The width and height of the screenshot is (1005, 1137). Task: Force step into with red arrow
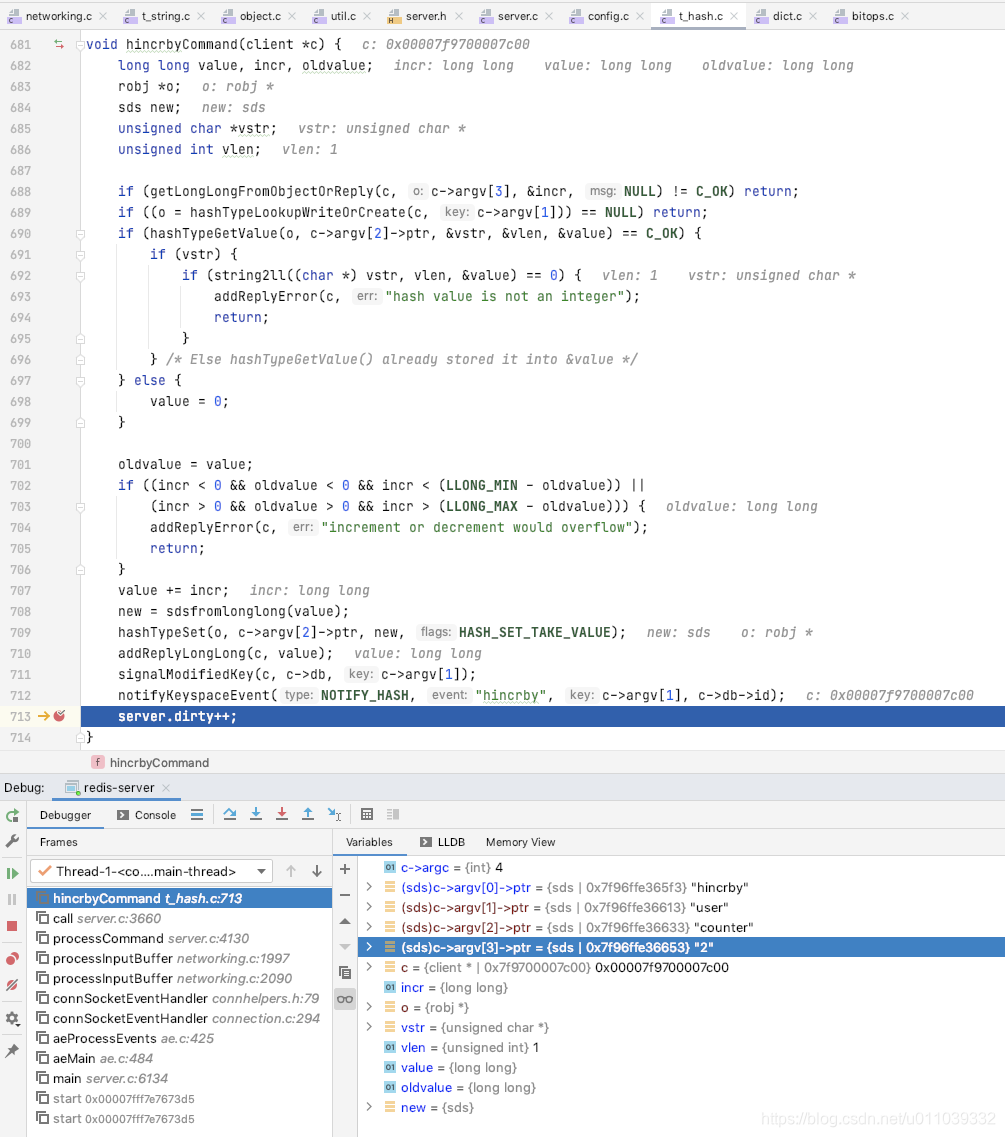pyautogui.click(x=282, y=814)
